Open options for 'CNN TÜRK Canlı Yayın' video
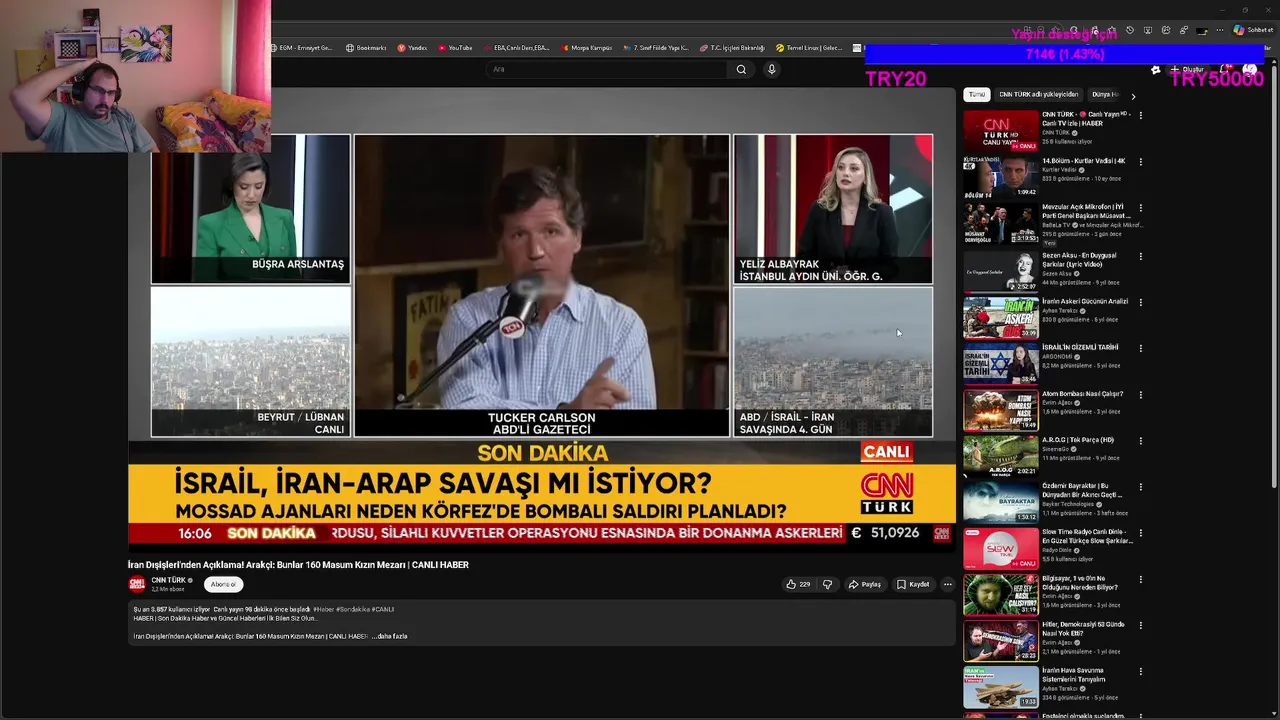 pyautogui.click(x=1141, y=115)
